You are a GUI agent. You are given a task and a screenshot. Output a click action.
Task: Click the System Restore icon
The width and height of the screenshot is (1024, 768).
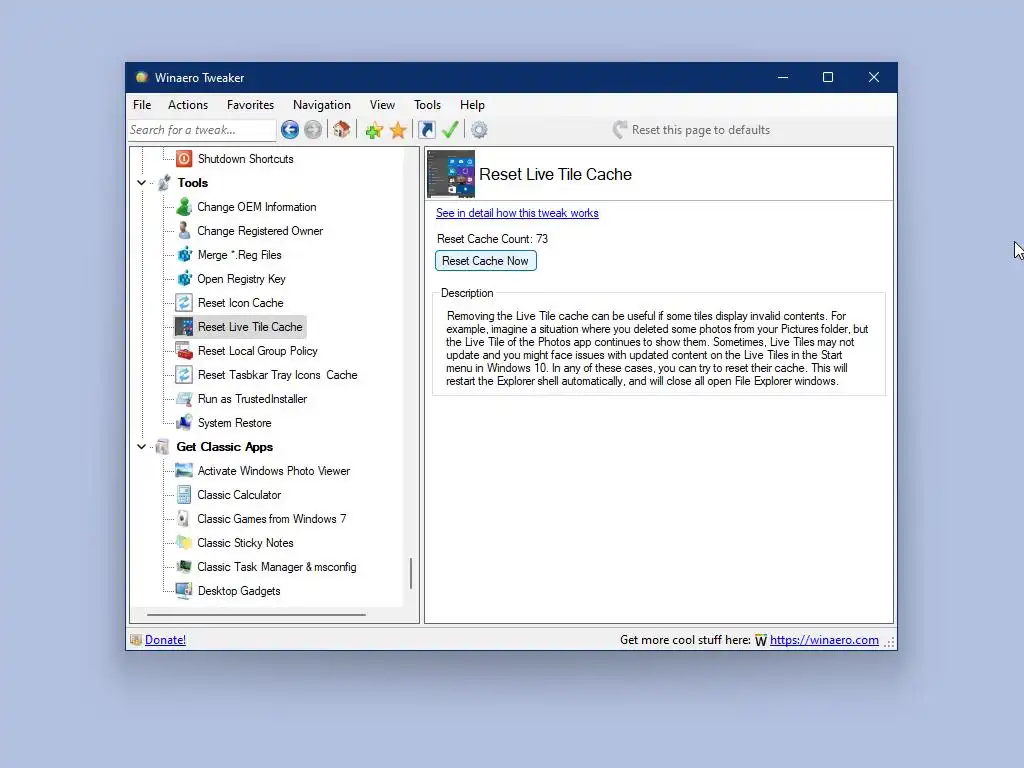coord(184,423)
